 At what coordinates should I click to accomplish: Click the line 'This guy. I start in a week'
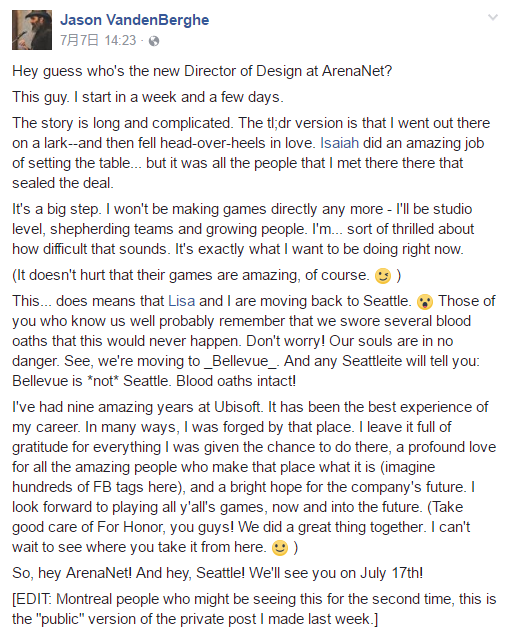click(x=148, y=97)
